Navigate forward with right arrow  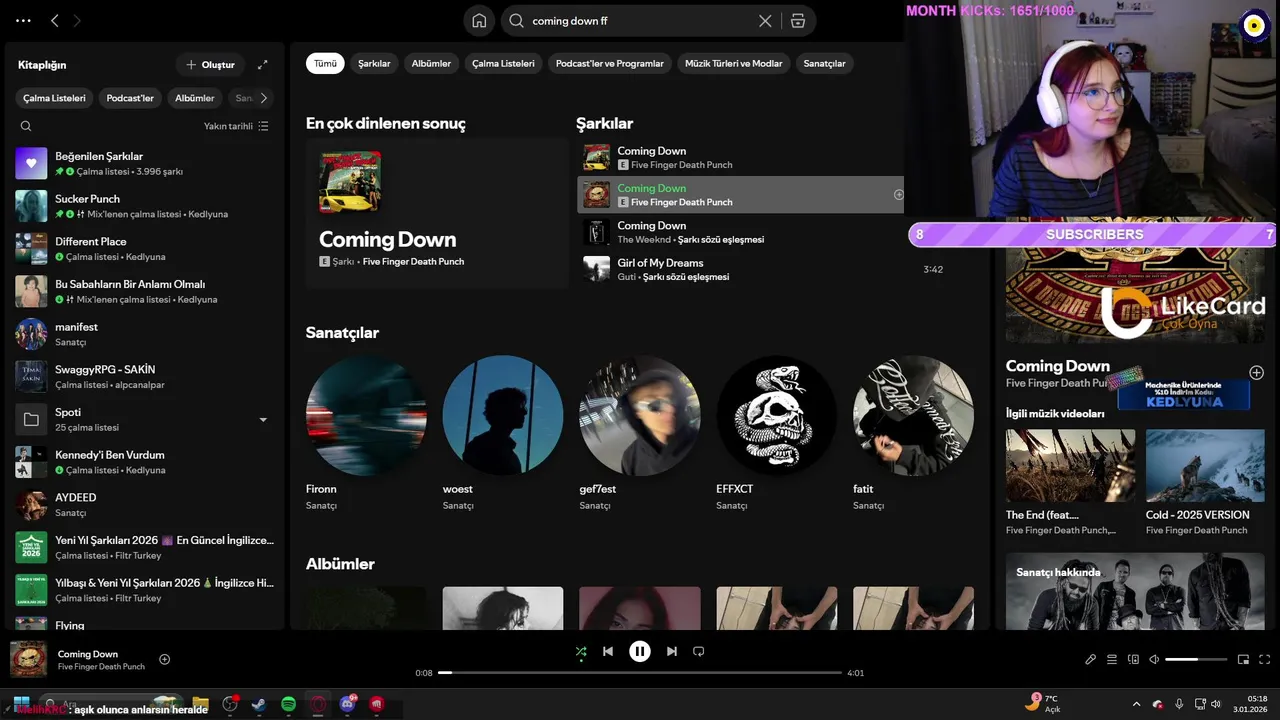[77, 20]
